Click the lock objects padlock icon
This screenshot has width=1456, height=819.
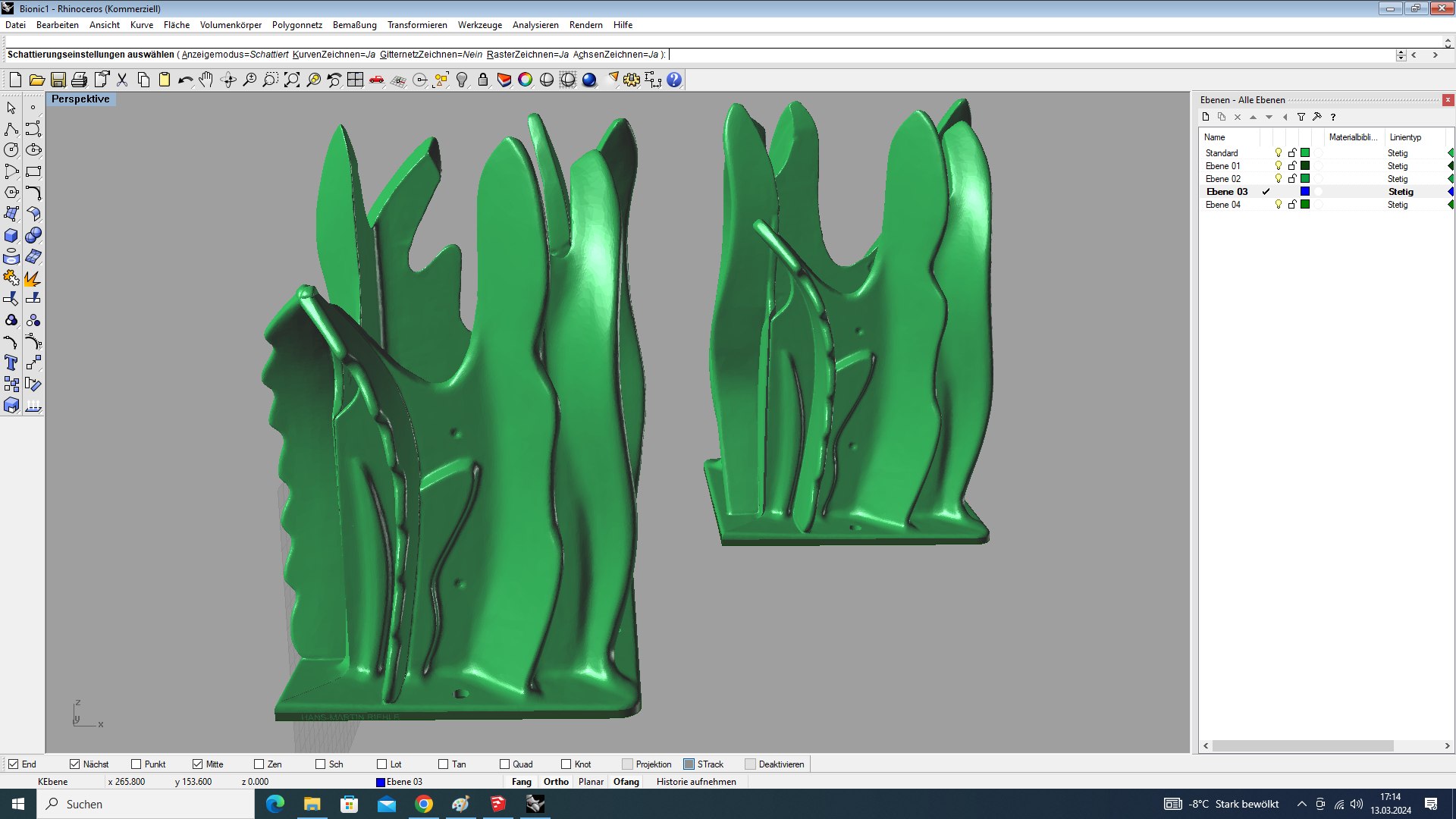[x=483, y=80]
